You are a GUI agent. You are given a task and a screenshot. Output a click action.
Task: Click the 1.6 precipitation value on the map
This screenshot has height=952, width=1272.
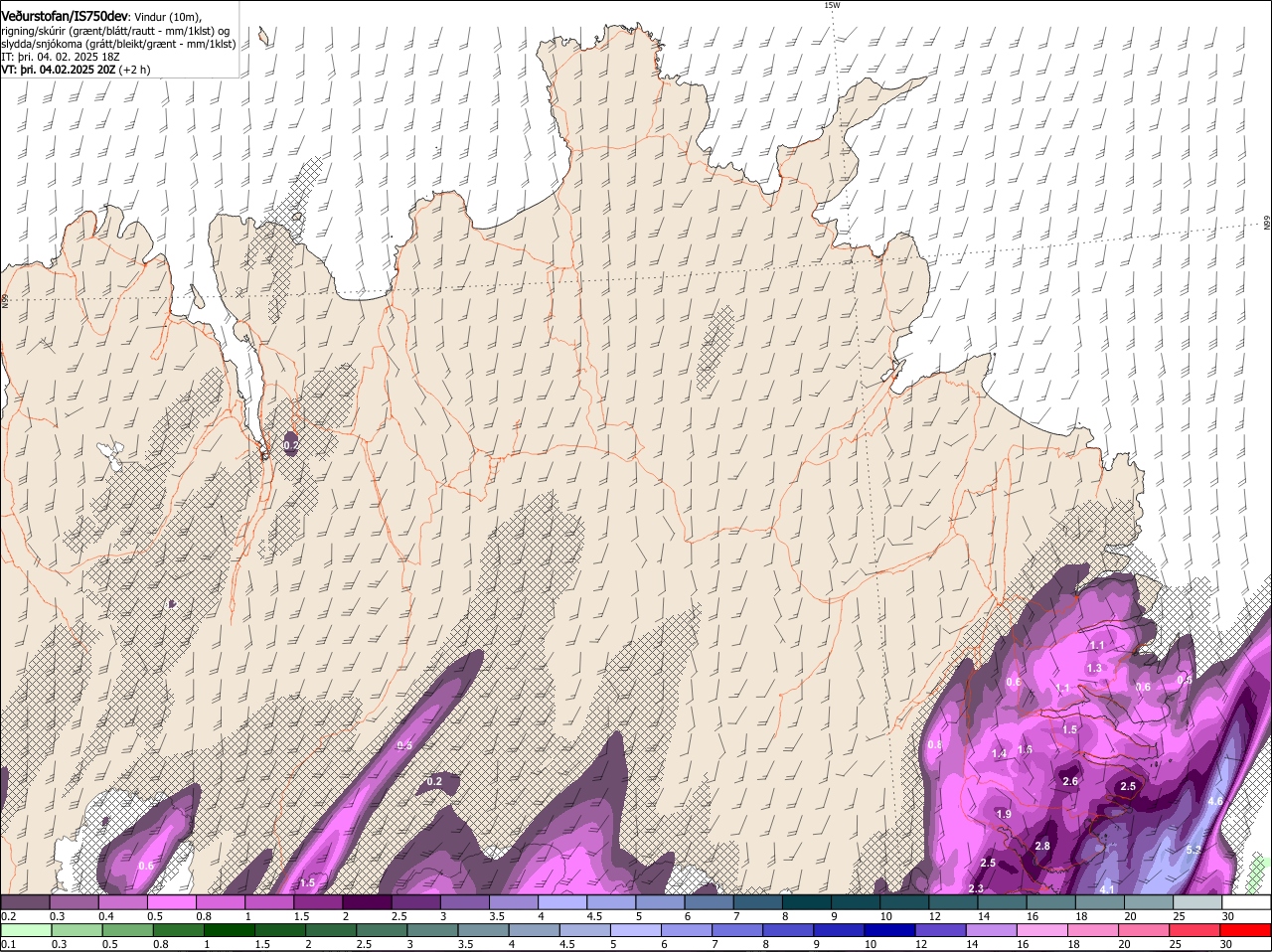click(x=1025, y=749)
